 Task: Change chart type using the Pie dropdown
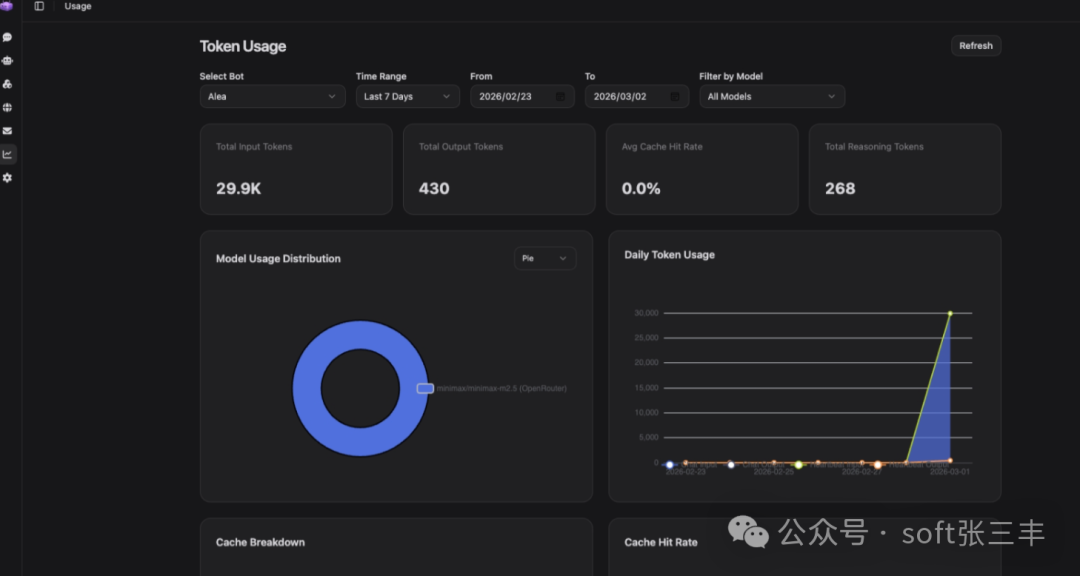pos(544,258)
